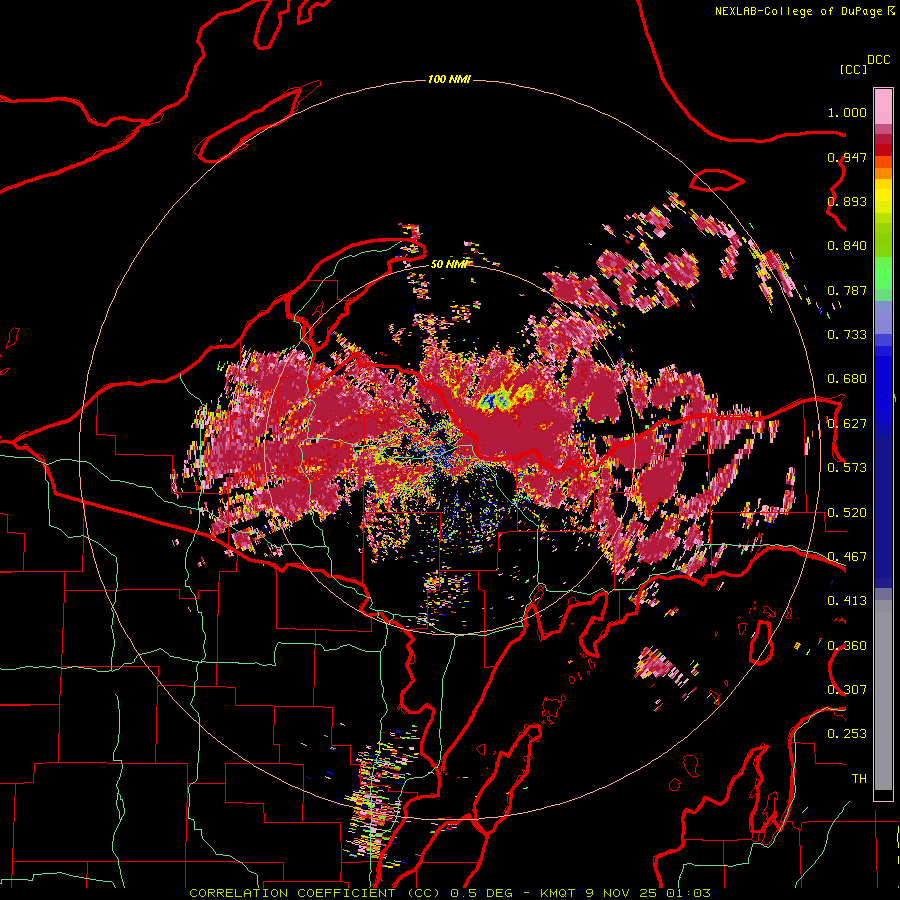Viewport: 900px width, 900px height.
Task: Click the 0.520 legend value
Action: [x=847, y=513]
